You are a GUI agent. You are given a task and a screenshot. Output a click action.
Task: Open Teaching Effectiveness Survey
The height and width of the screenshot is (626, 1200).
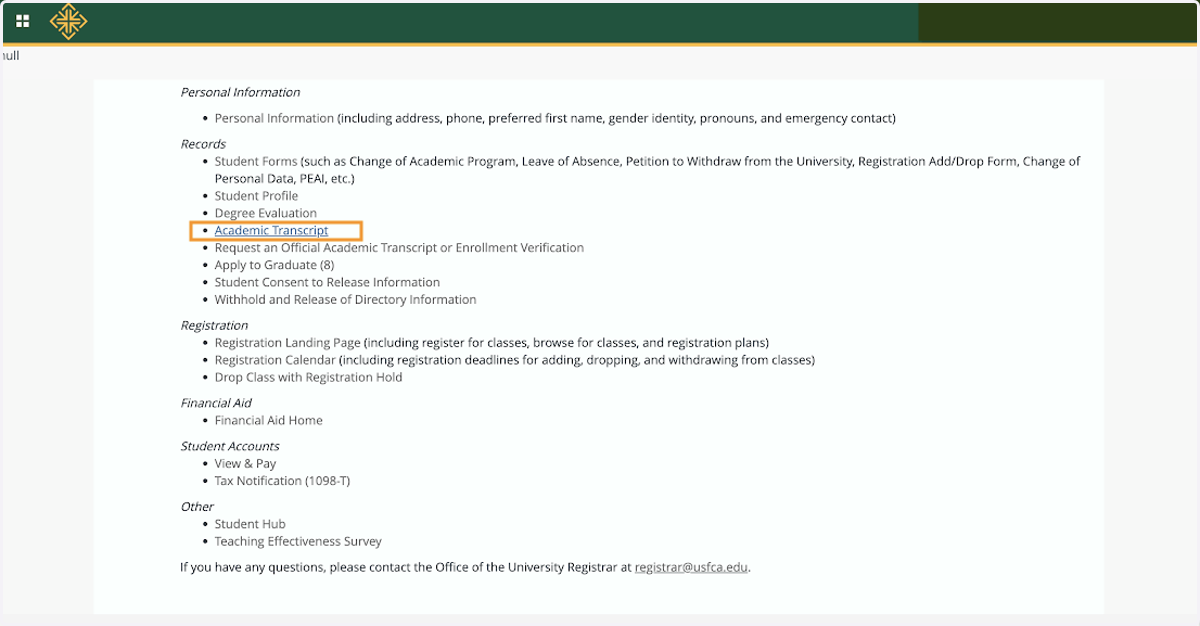[298, 542]
